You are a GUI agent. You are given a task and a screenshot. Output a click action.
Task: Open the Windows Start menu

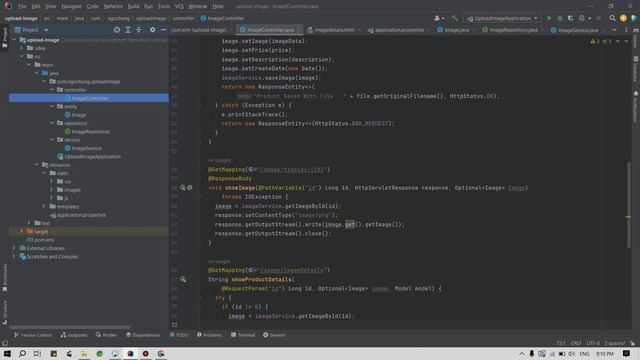pos(7,353)
